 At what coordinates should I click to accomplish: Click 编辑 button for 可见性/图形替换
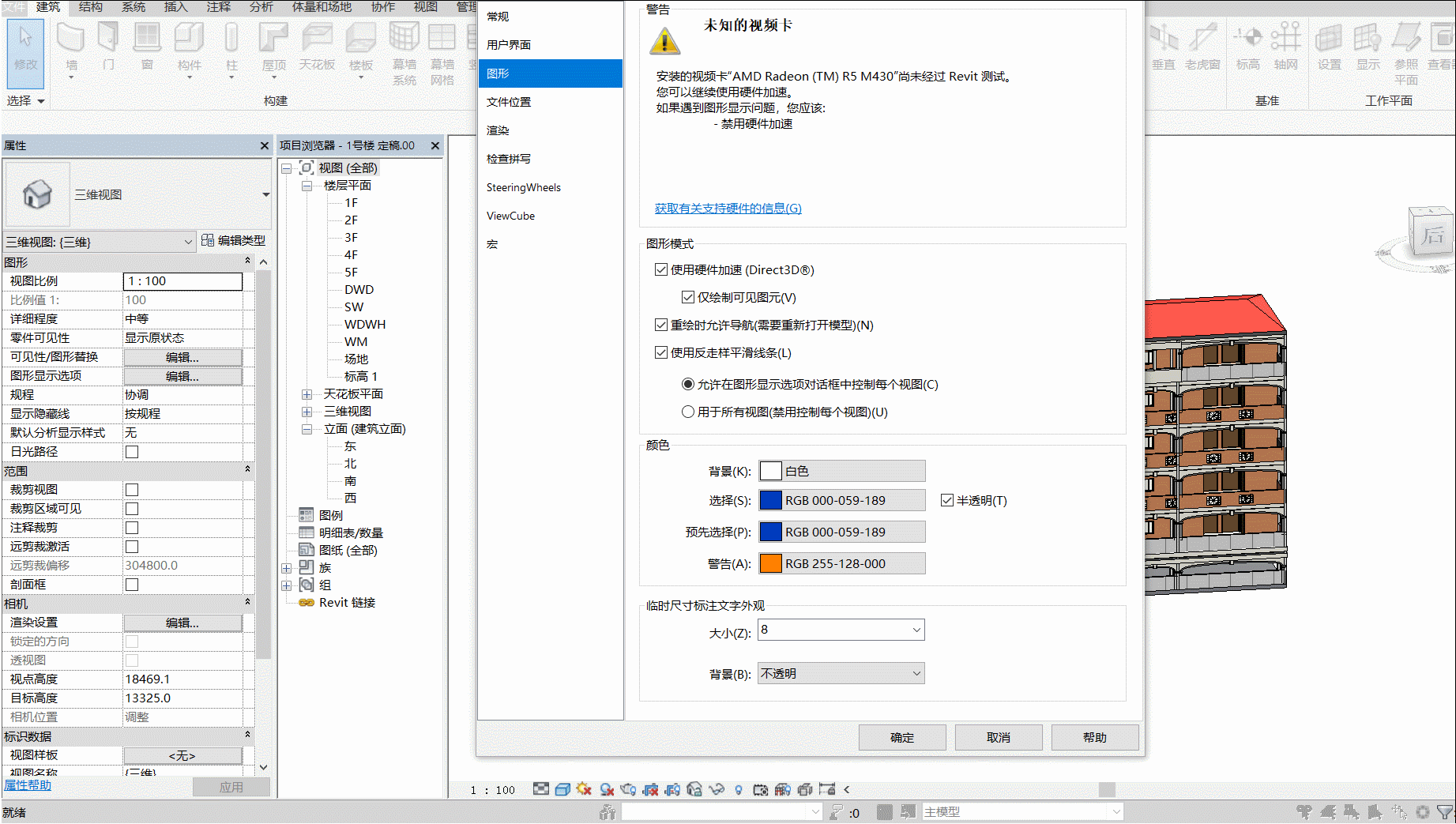(182, 357)
